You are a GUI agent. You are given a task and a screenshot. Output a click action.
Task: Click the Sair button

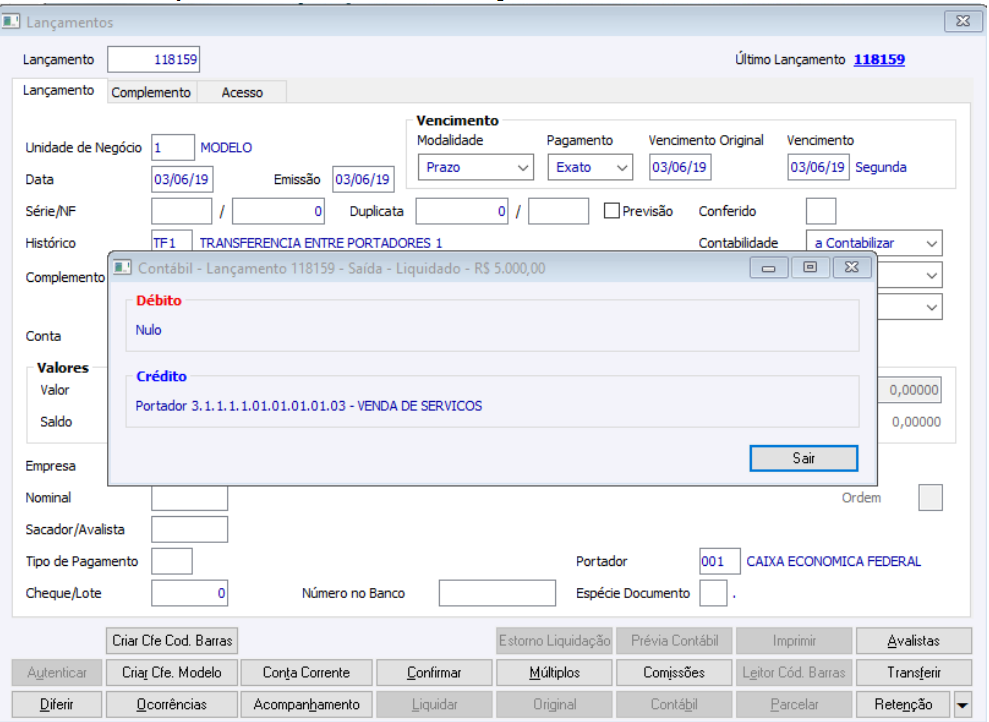tap(804, 458)
